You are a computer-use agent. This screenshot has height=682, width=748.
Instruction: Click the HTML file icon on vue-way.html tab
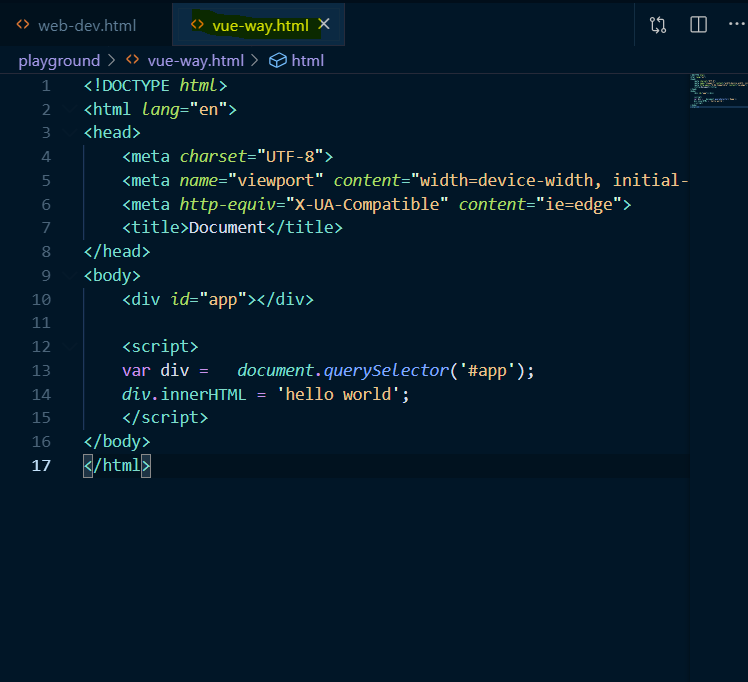[197, 24]
